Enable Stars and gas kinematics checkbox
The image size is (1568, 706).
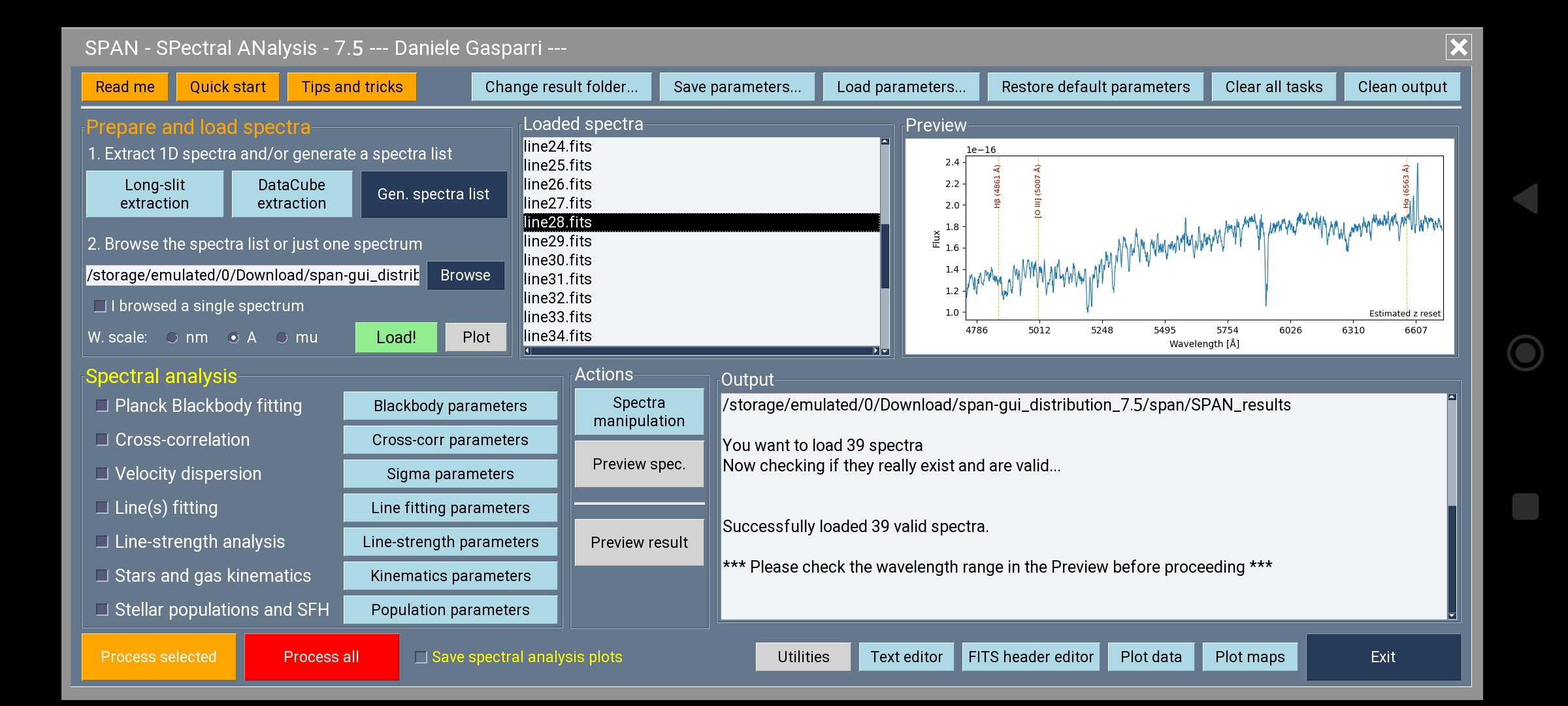(102, 575)
